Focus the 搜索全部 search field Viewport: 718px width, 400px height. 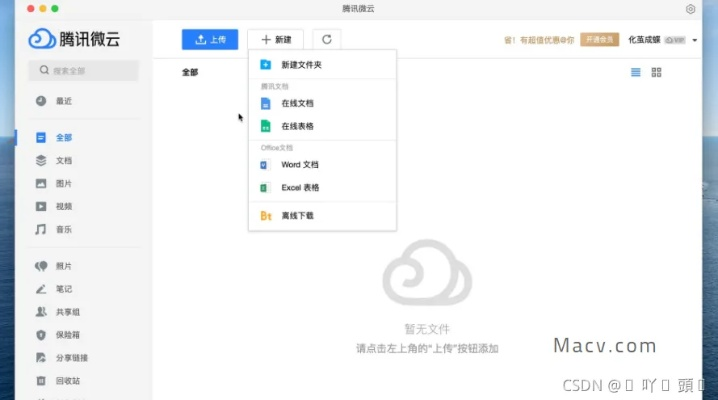83,70
